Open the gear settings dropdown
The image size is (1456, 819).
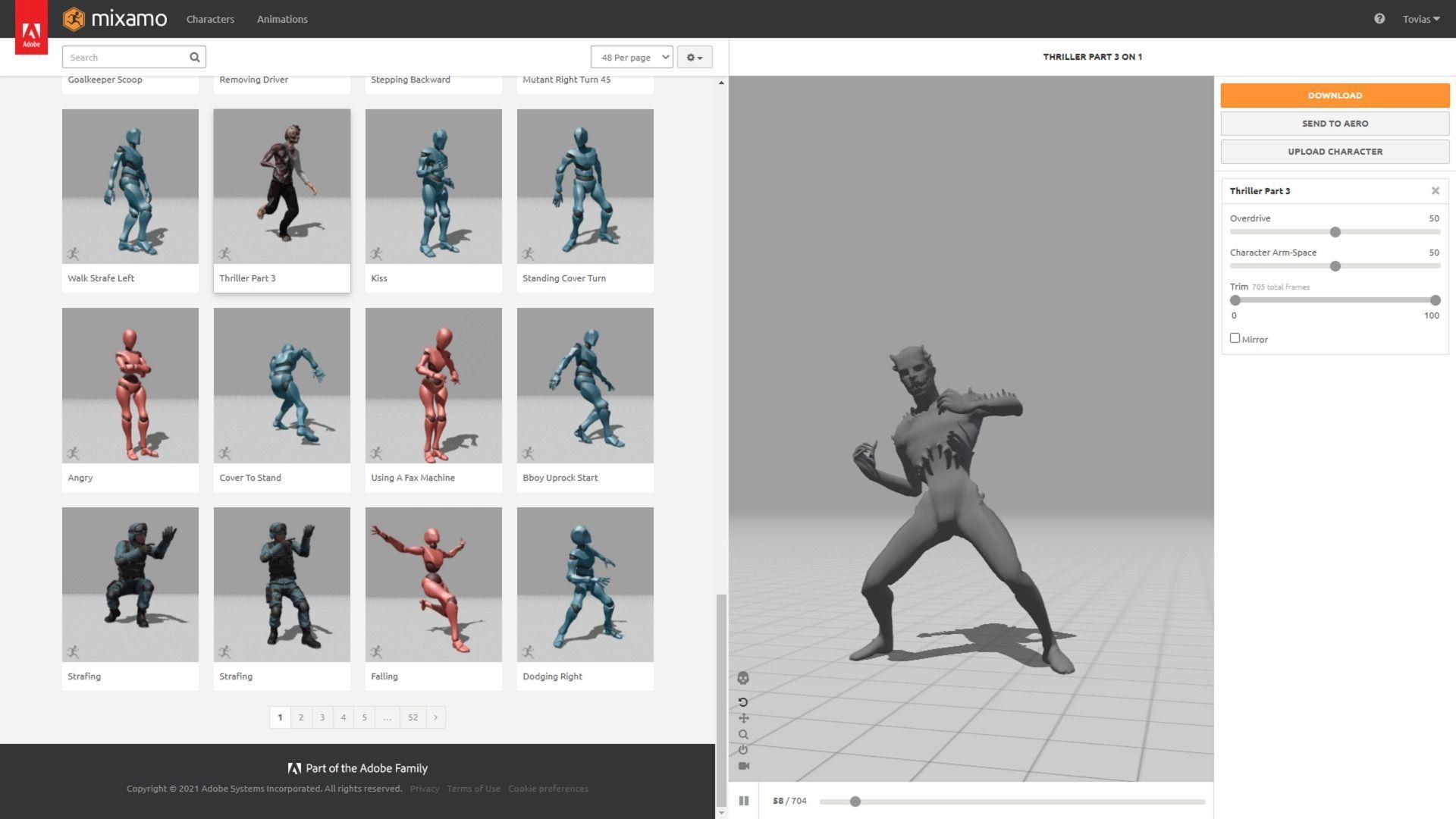(x=694, y=58)
